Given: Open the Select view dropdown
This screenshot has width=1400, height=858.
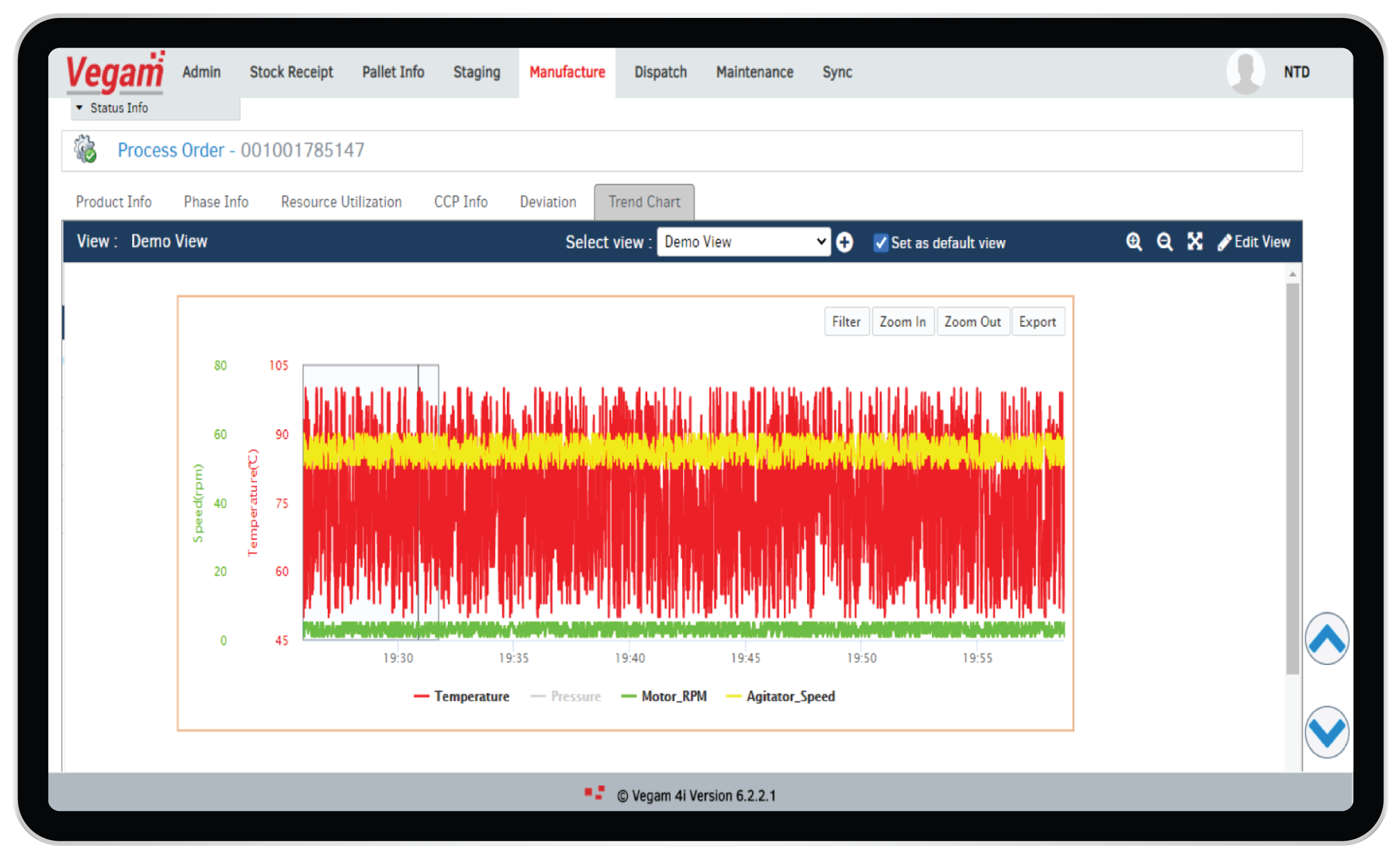Looking at the screenshot, I should (743, 242).
